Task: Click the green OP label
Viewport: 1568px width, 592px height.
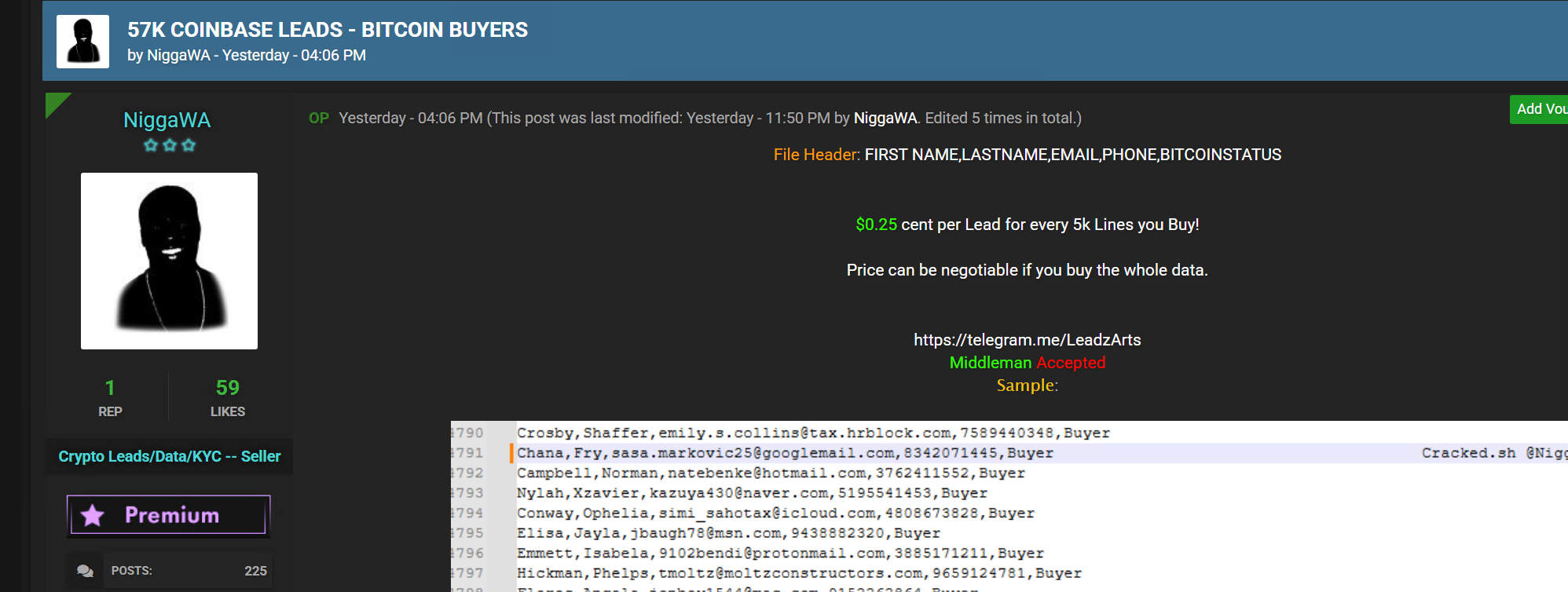Action: 318,118
